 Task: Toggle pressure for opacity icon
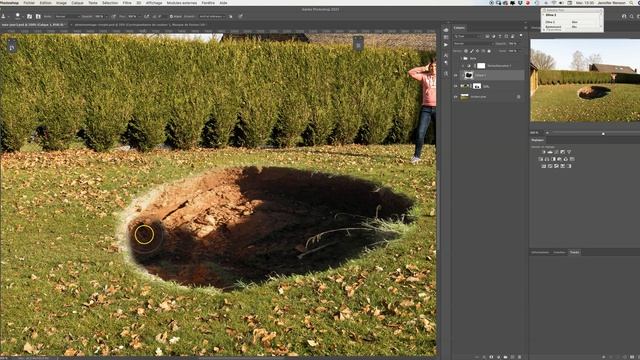point(113,16)
